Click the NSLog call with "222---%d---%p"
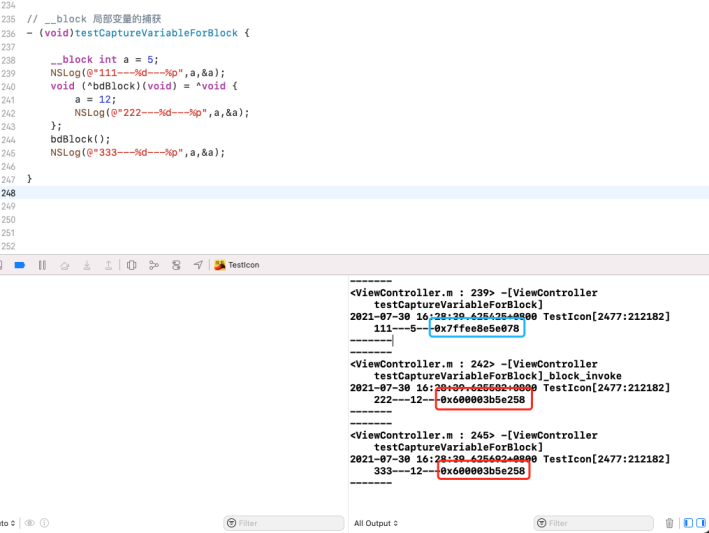This screenshot has height=533, width=709. pyautogui.click(x=162, y=113)
